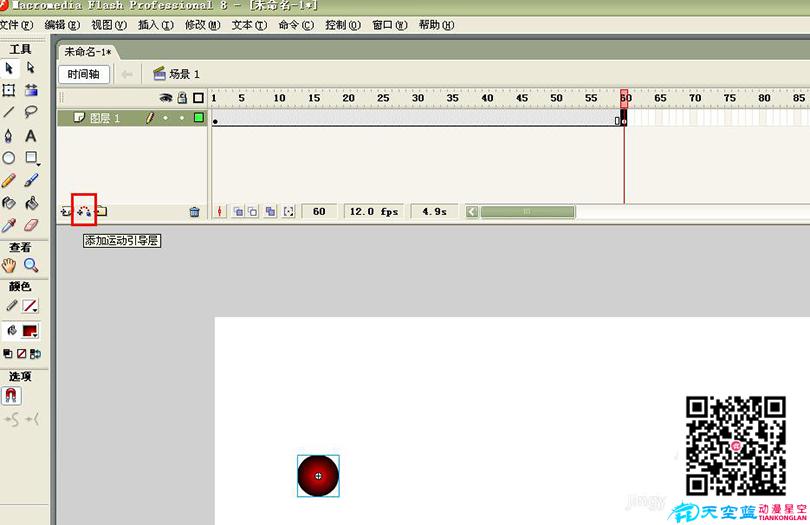This screenshot has height=525, width=810.
Task: Open the stroke color swatch
Action: click(x=30, y=306)
